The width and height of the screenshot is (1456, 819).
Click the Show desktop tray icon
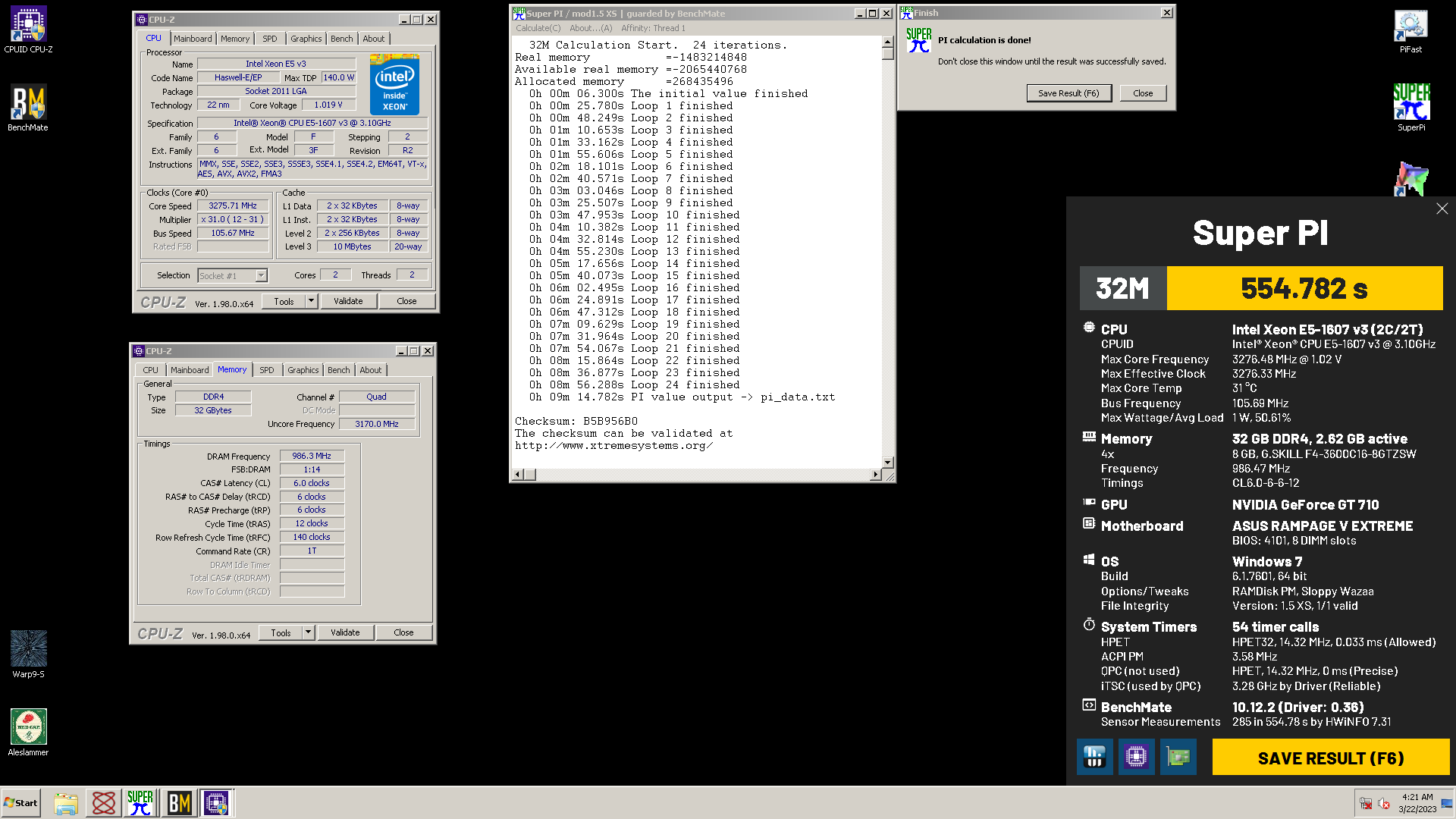pyautogui.click(x=1447, y=803)
